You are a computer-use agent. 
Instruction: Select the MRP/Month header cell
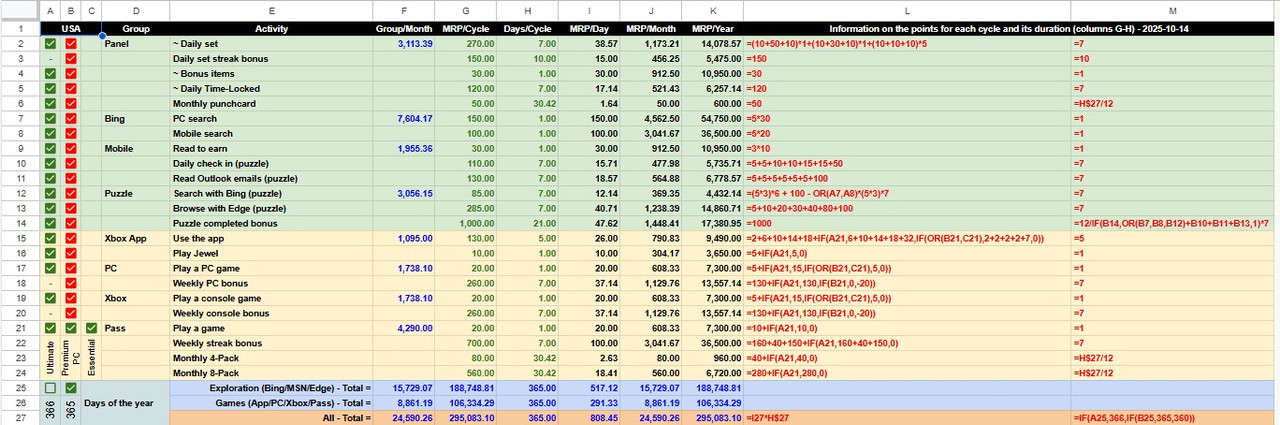tap(652, 29)
